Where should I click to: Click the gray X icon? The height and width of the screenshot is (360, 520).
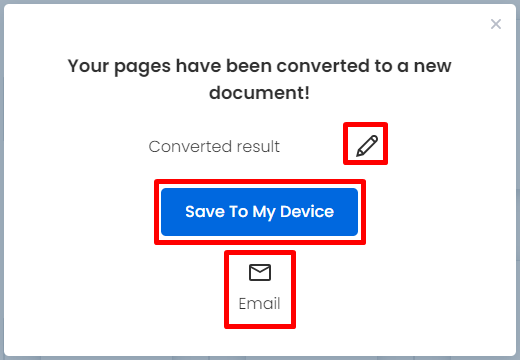pos(496,24)
